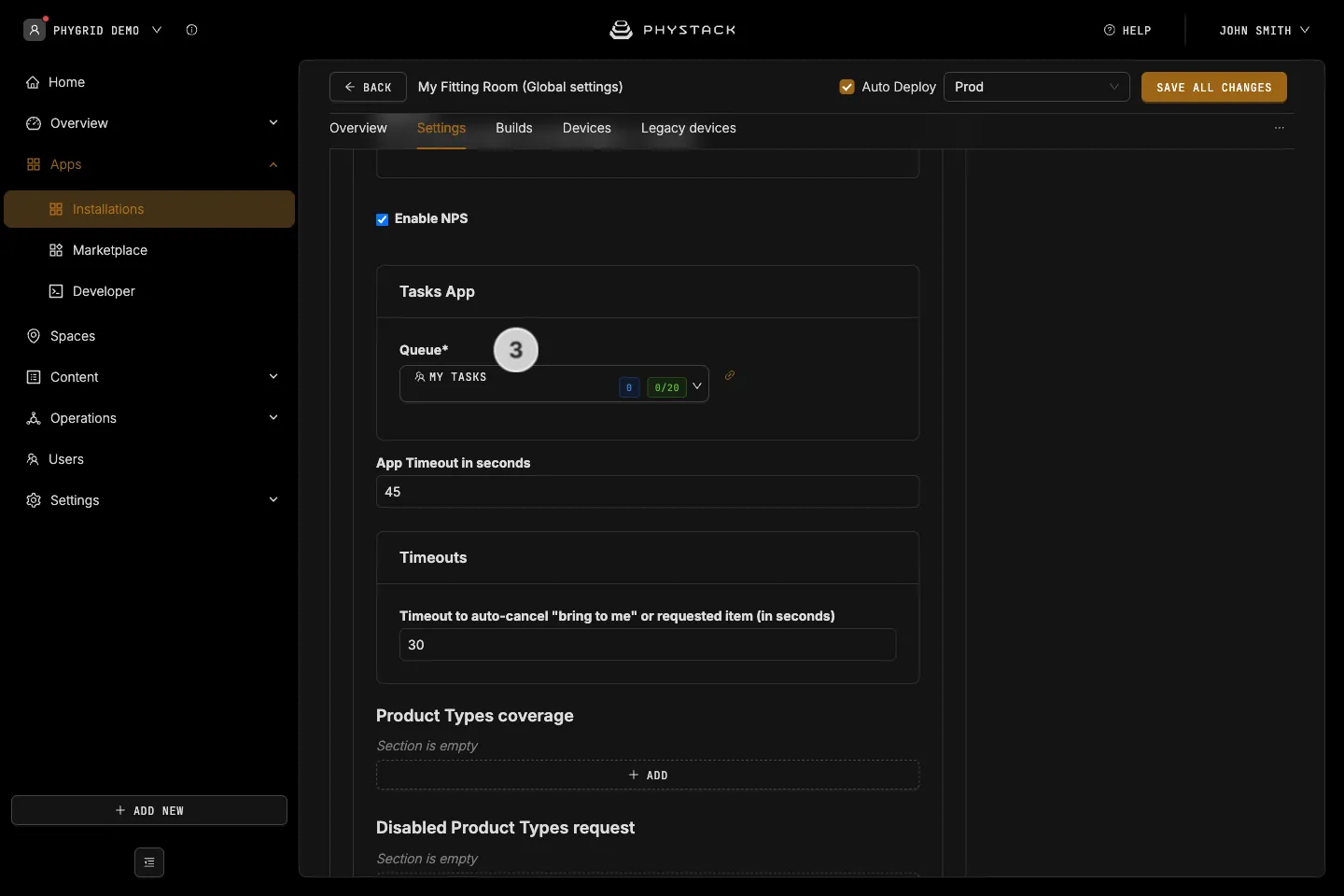Open the Legacy devices tab

pyautogui.click(x=689, y=128)
